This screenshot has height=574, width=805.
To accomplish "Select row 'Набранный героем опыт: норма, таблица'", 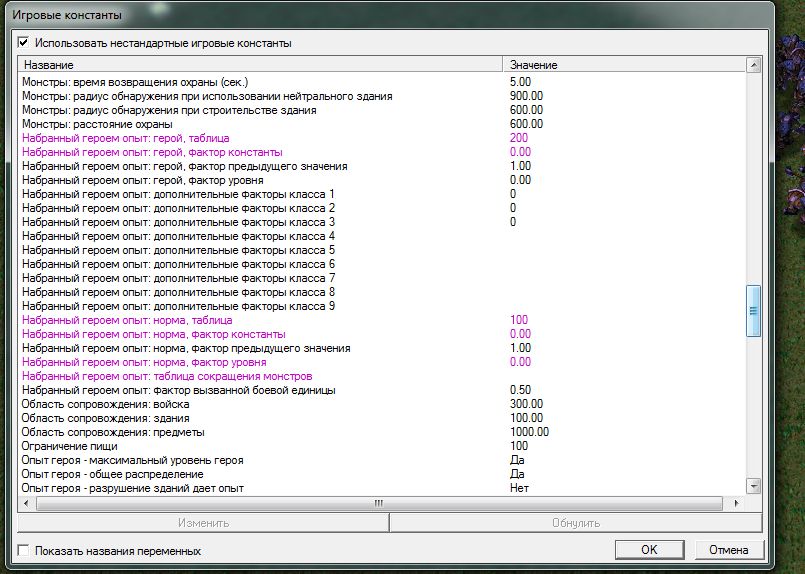I will [382, 320].
